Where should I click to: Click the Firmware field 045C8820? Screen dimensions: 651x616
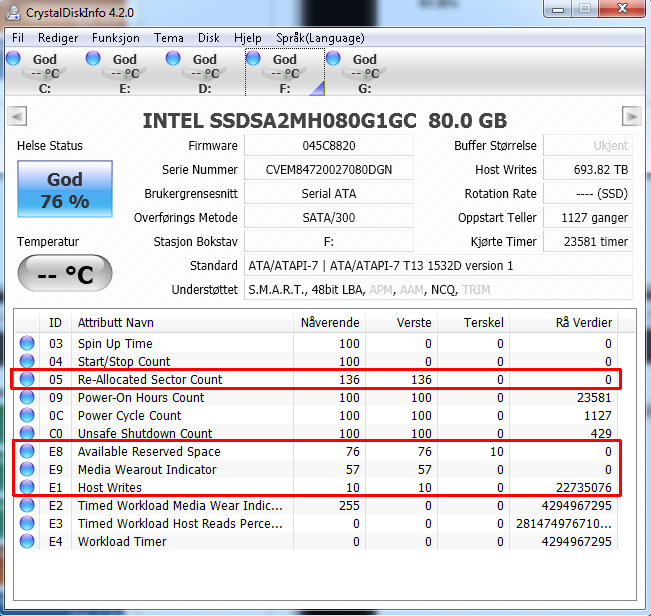(329, 146)
